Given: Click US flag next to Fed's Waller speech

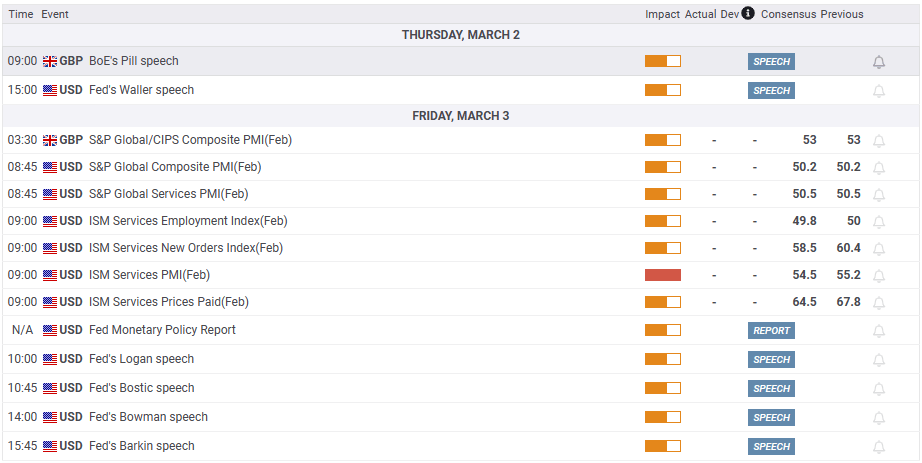Looking at the screenshot, I should pos(50,90).
